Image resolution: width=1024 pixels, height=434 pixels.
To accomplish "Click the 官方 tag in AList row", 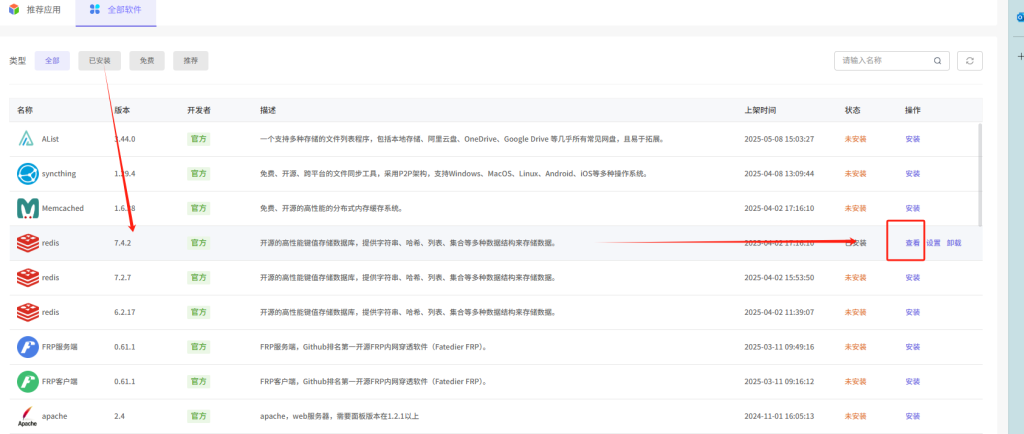I will (199, 139).
